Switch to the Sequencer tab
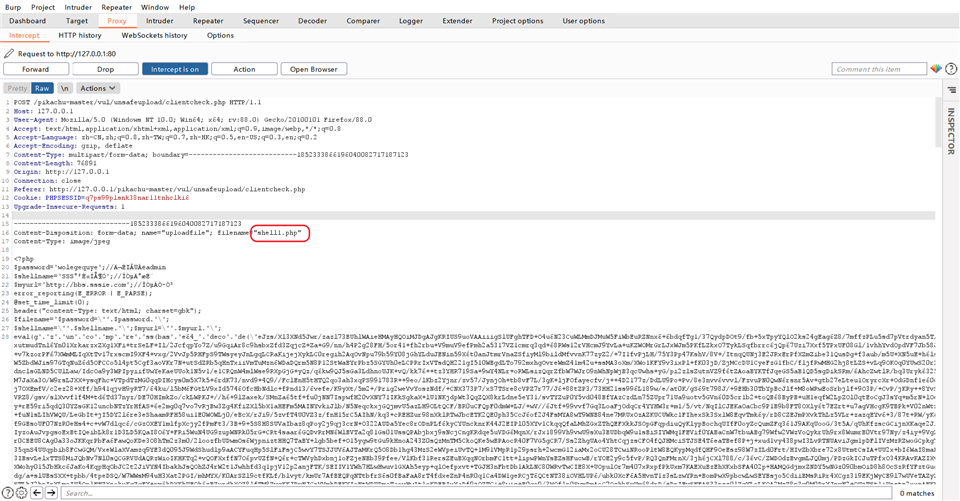The height and width of the screenshot is (501, 960). [261, 21]
